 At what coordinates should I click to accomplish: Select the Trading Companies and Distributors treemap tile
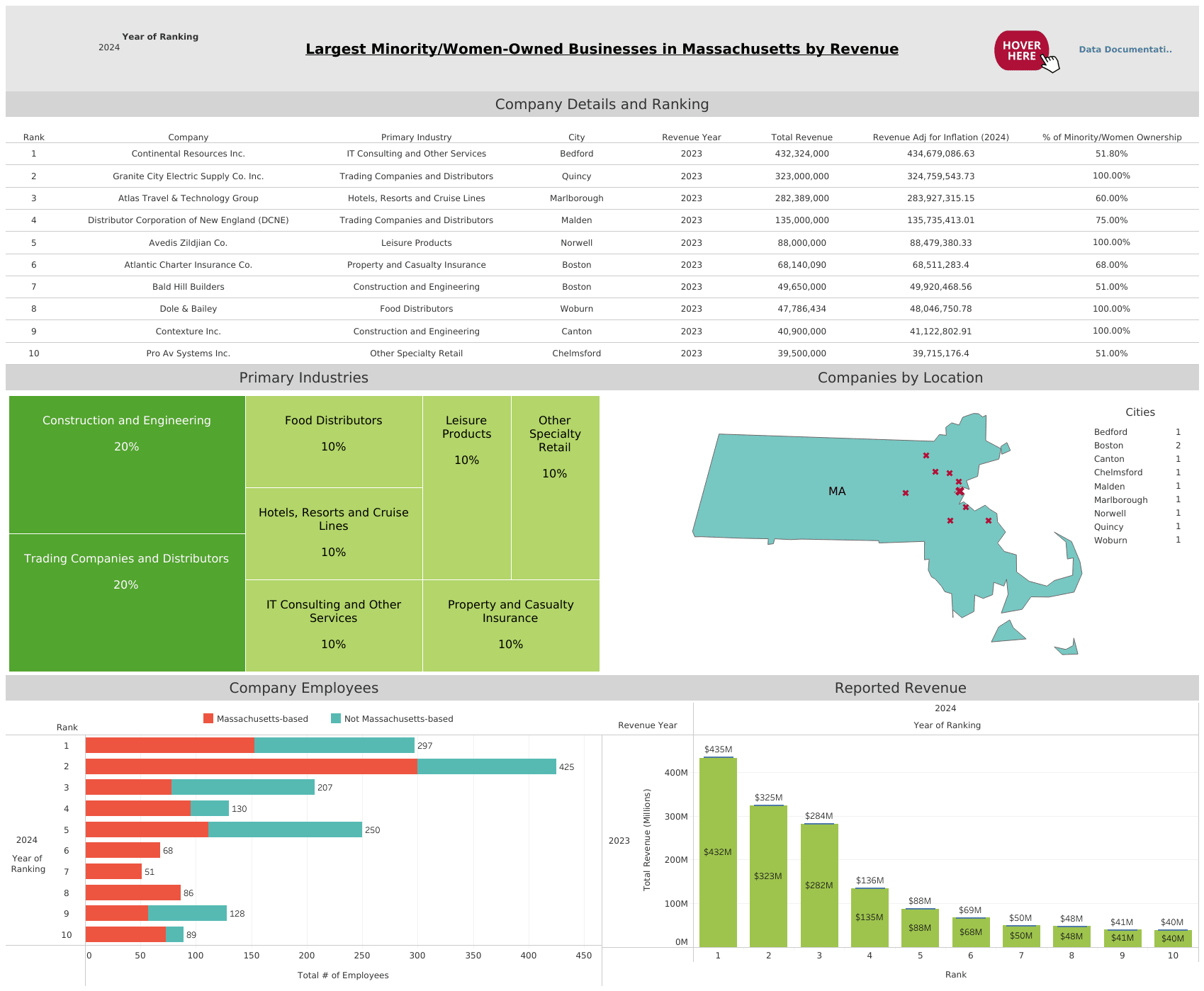click(127, 603)
